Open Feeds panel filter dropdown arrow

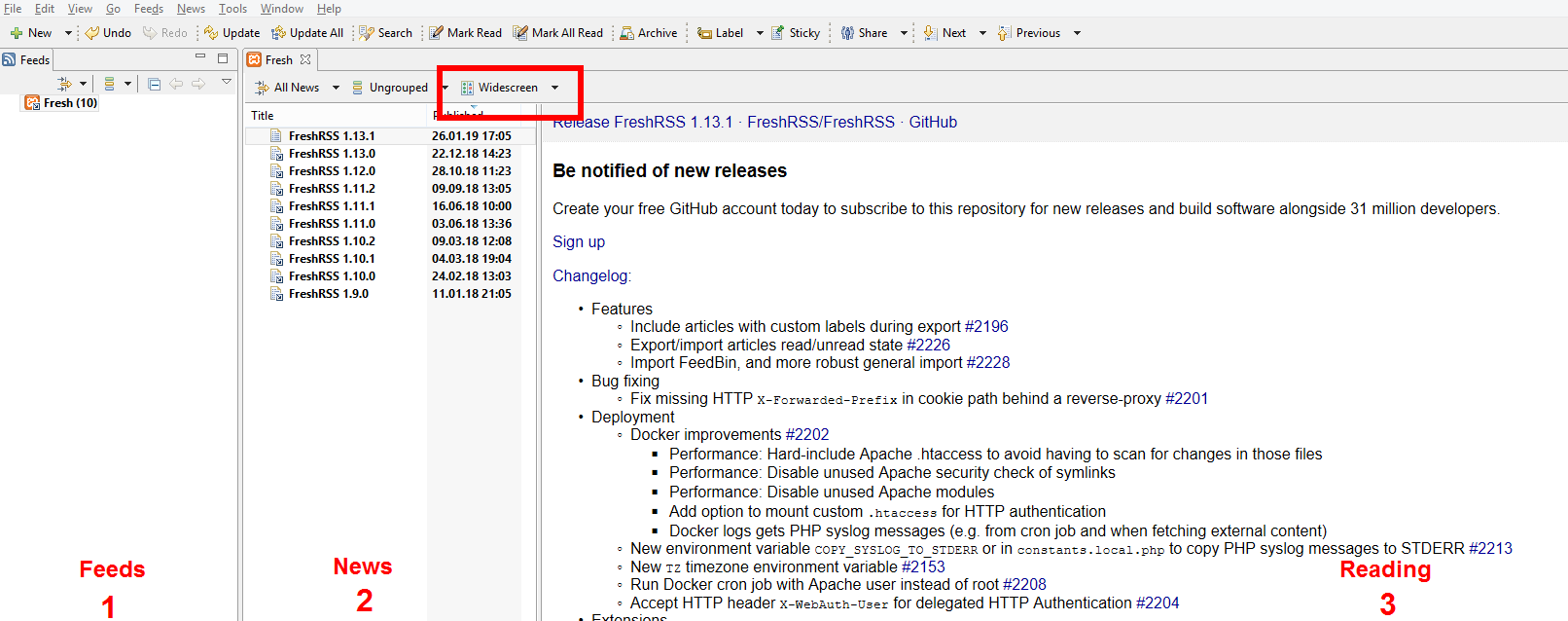84,84
